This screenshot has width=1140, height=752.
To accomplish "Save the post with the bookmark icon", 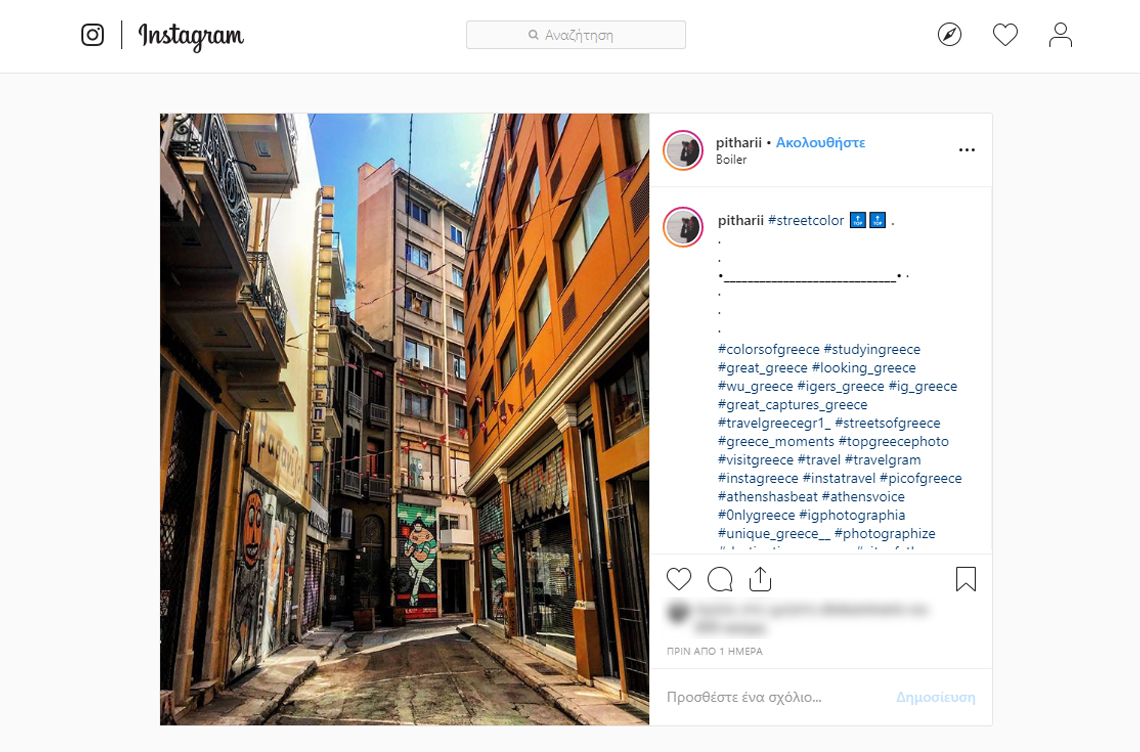I will [965, 579].
